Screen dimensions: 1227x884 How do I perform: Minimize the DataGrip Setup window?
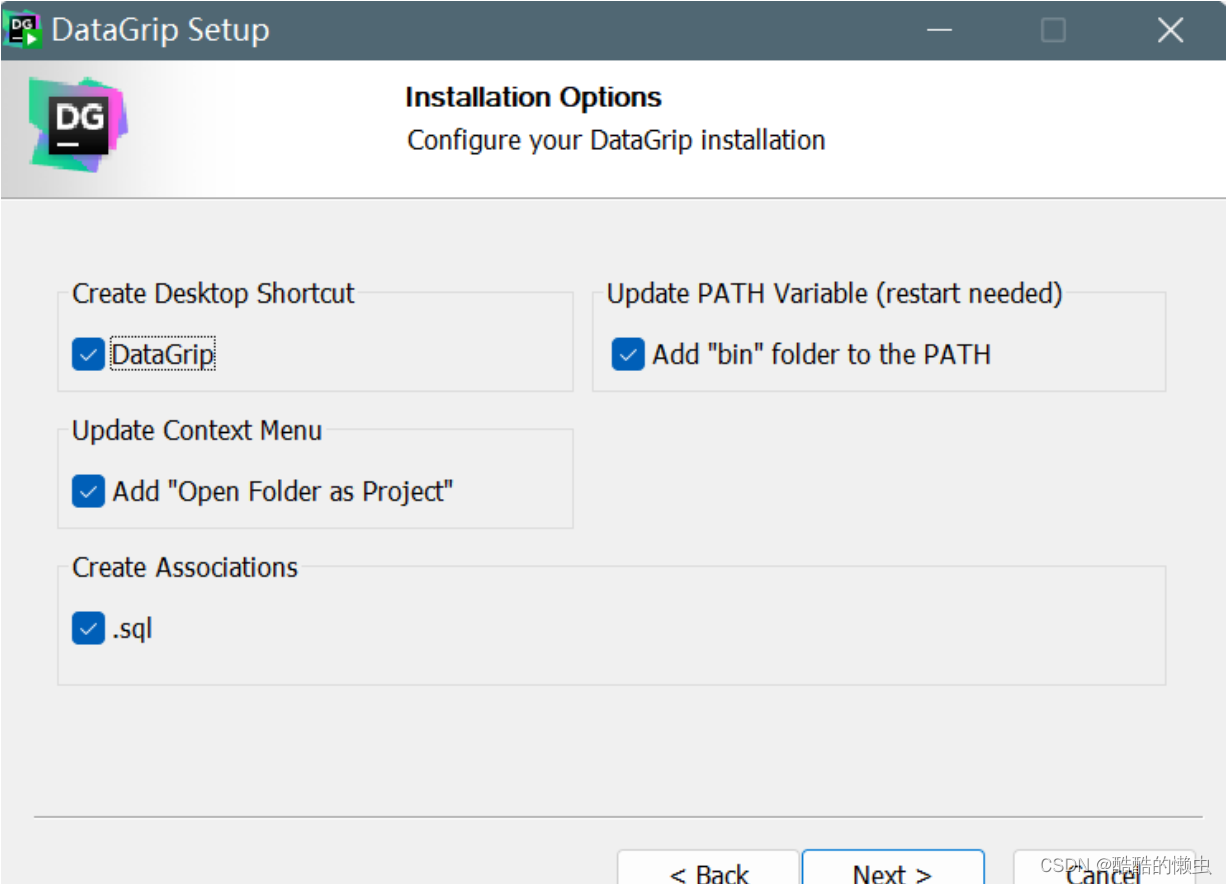coord(939,31)
